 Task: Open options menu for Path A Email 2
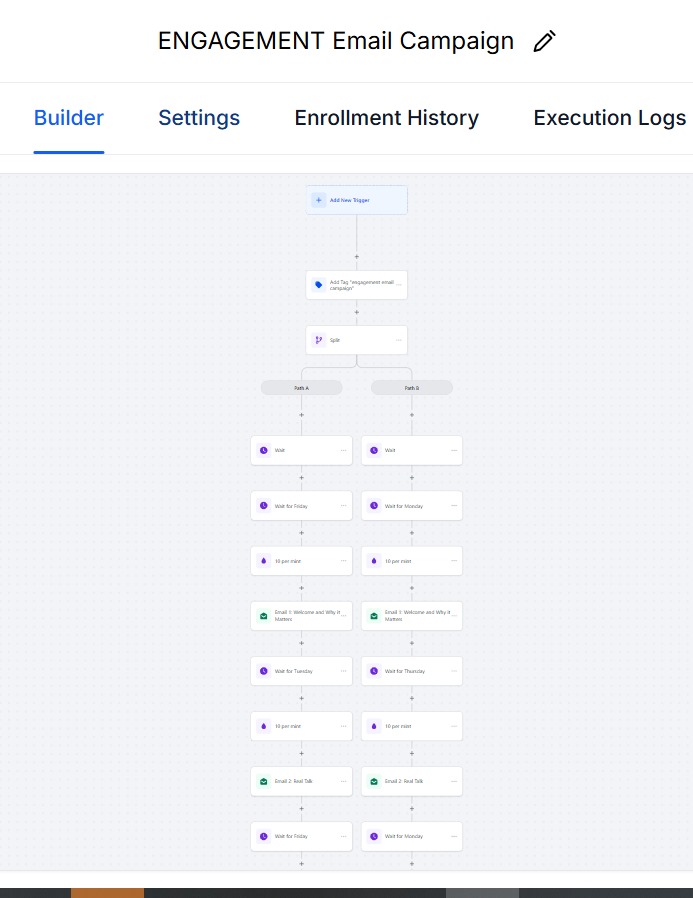tap(344, 781)
